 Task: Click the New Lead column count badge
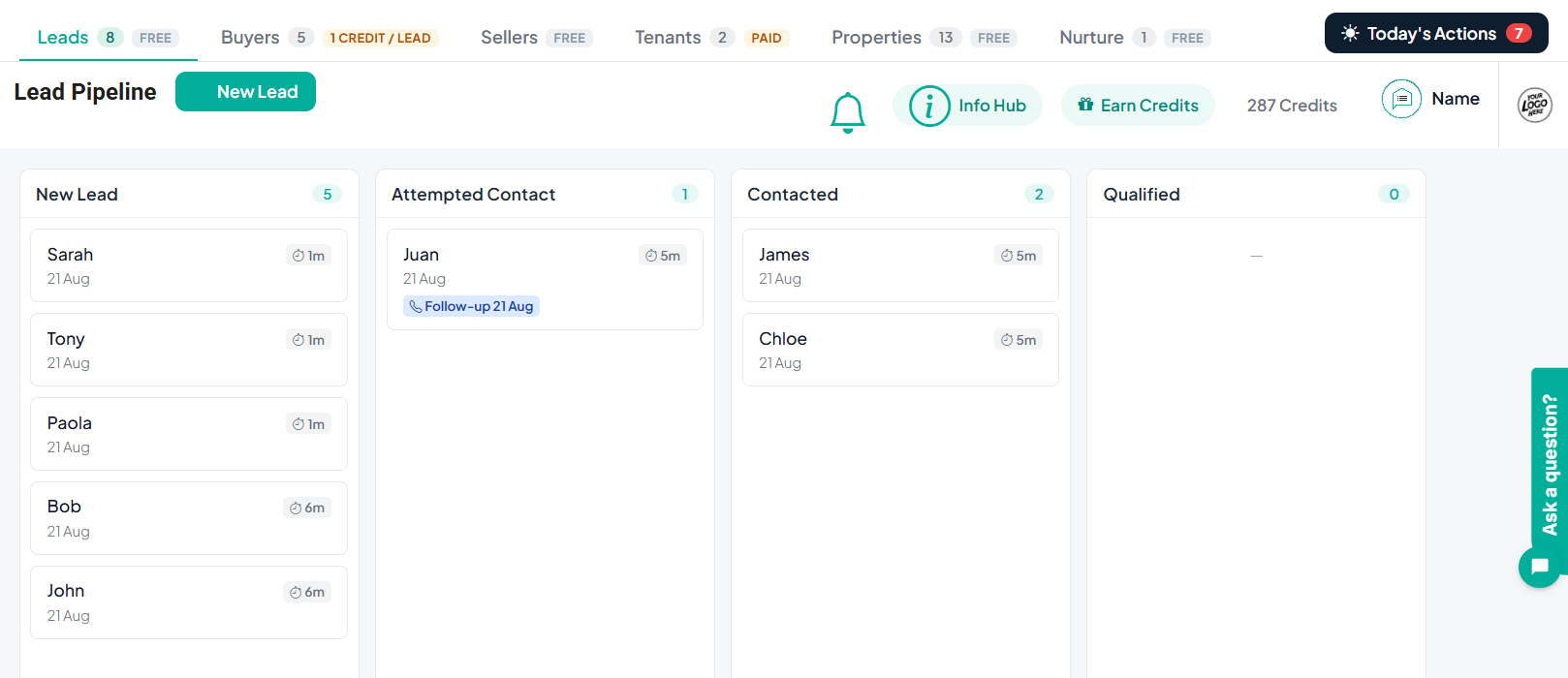(x=327, y=195)
